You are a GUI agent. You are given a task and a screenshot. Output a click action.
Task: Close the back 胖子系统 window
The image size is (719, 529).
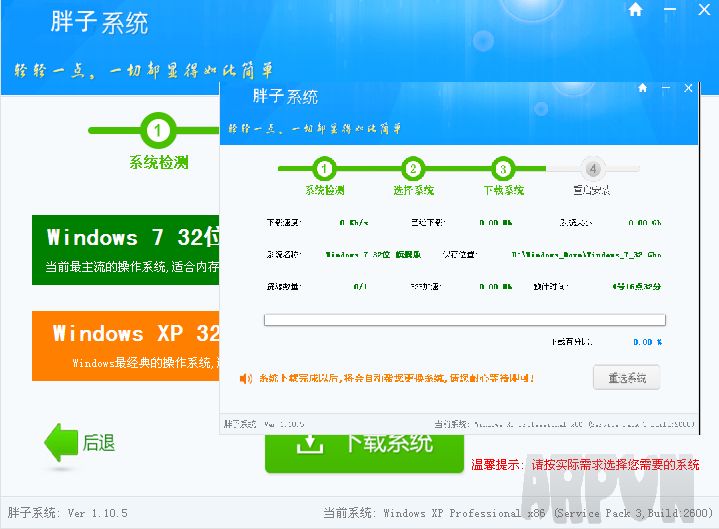click(x=704, y=9)
